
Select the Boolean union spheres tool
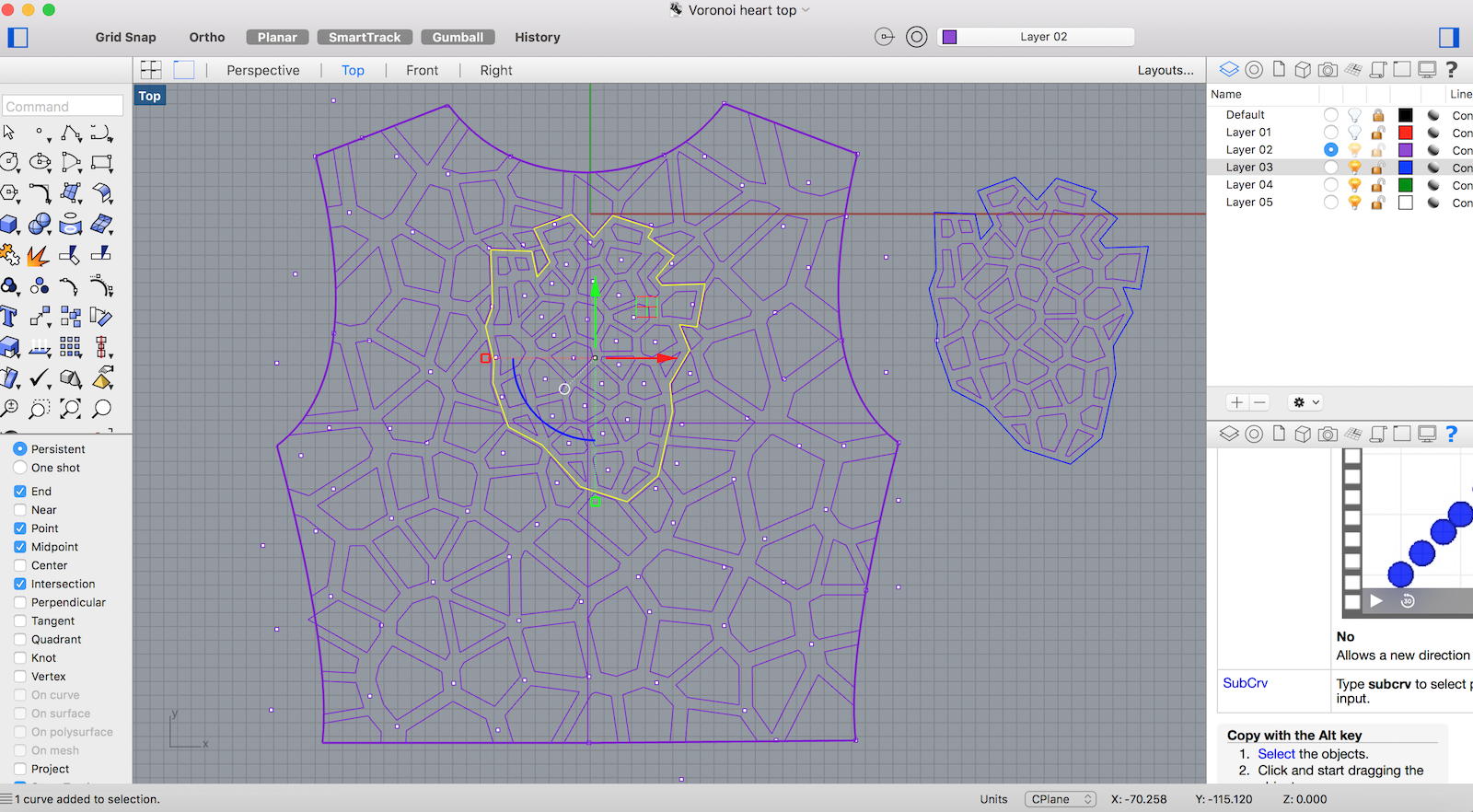pos(41,224)
